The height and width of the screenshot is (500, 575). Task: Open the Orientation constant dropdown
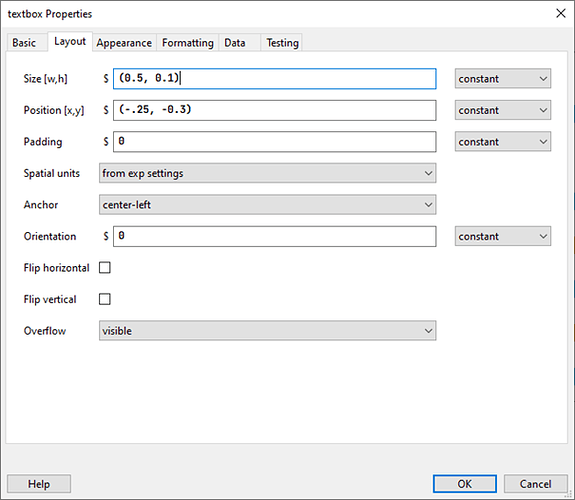(x=503, y=236)
